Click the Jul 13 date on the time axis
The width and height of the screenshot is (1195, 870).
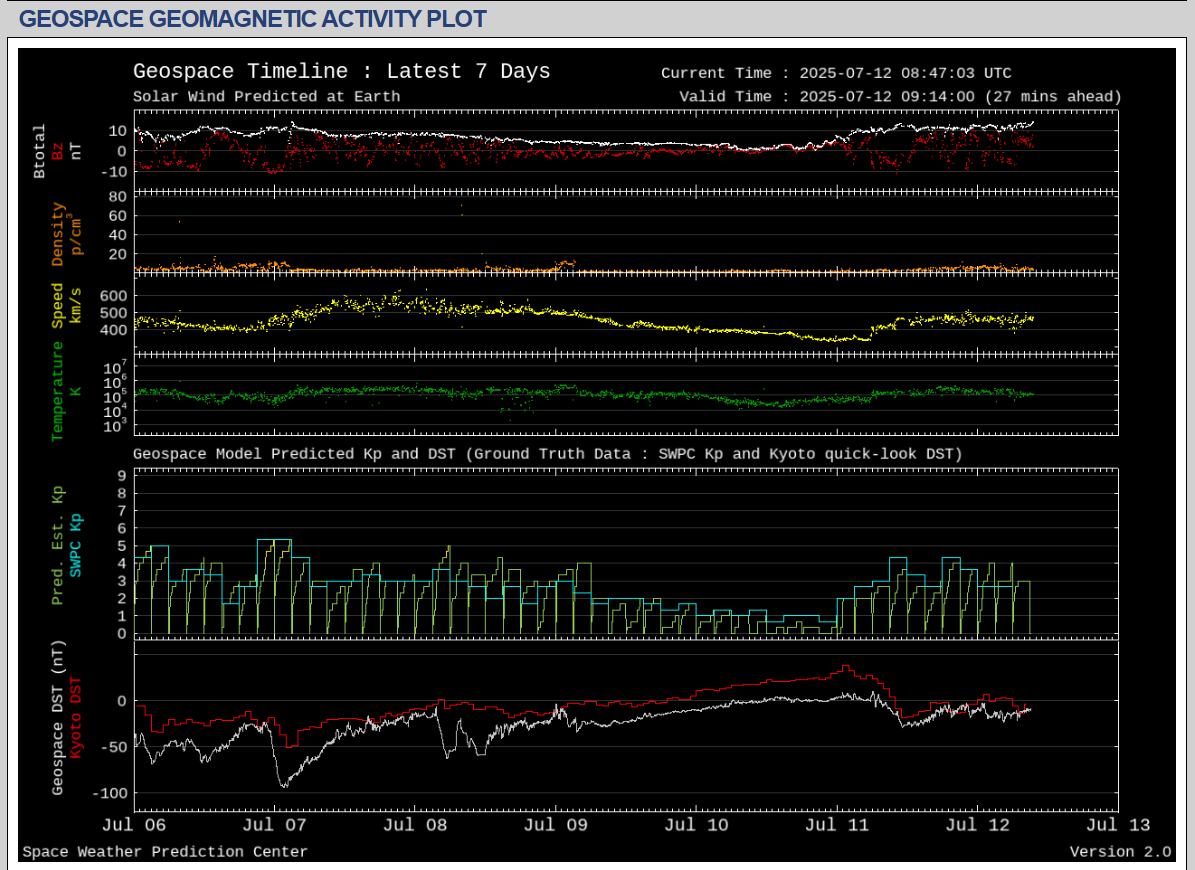click(x=1118, y=825)
